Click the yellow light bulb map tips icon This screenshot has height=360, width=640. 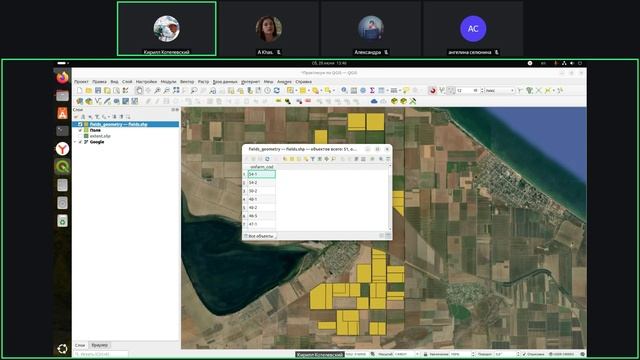point(406,91)
